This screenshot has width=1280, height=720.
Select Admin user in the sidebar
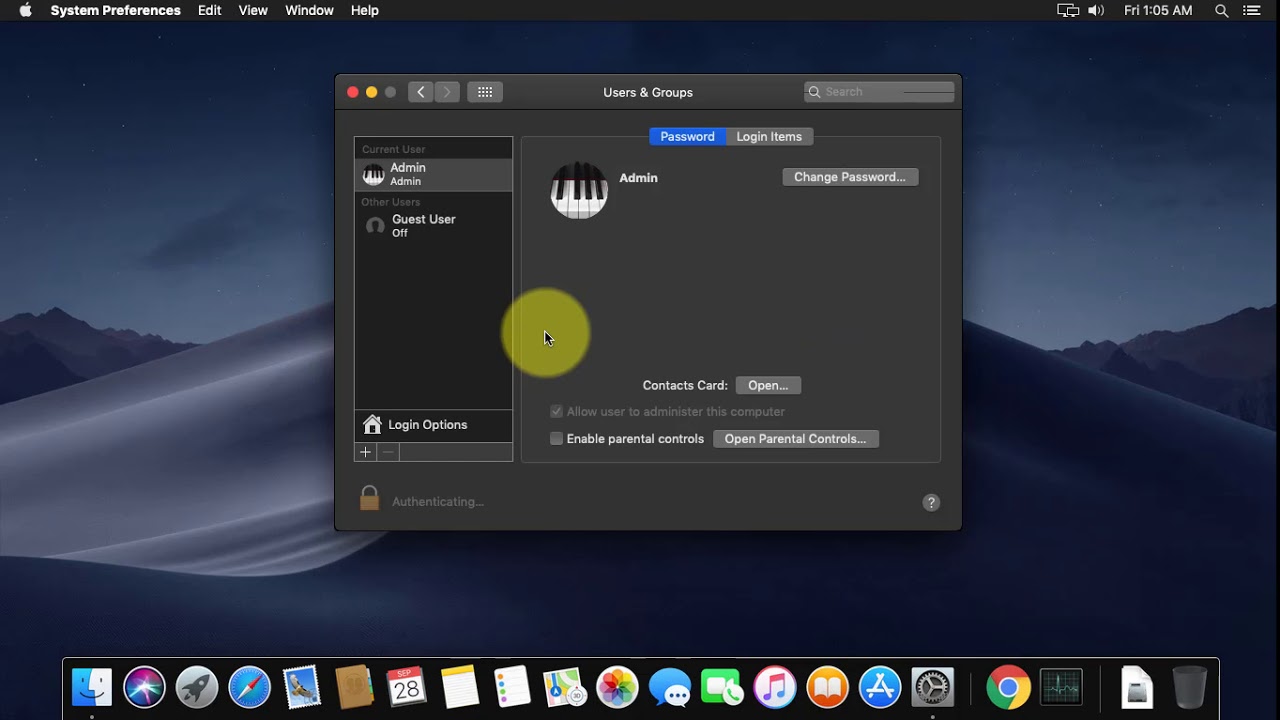point(433,174)
